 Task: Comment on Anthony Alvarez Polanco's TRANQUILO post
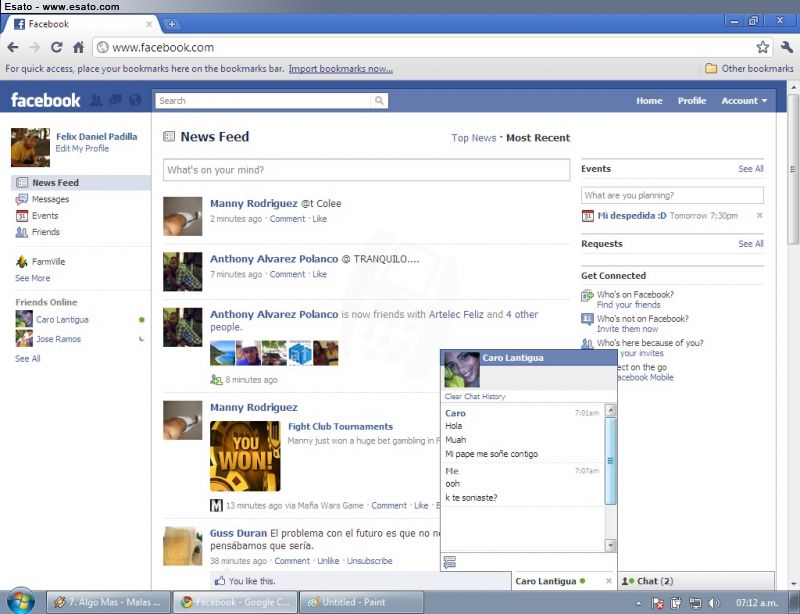[x=287, y=274]
